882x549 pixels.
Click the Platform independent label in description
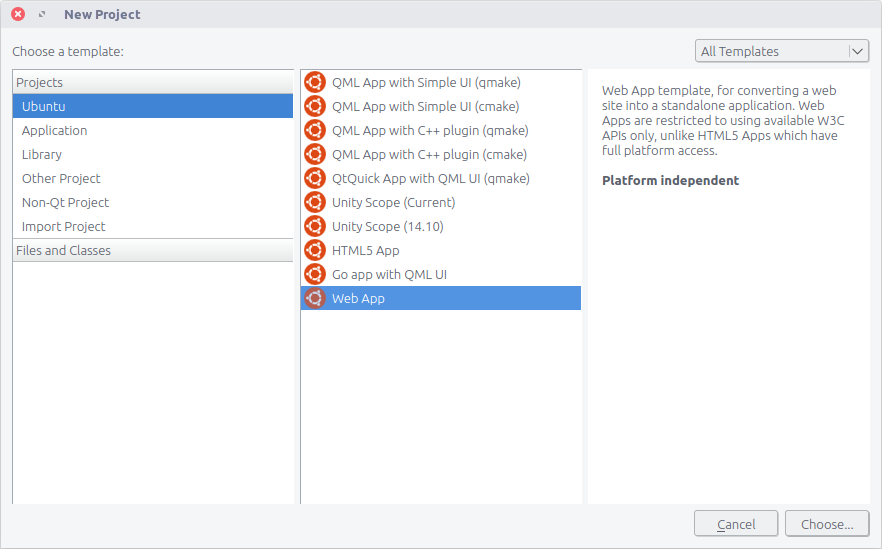tap(670, 181)
